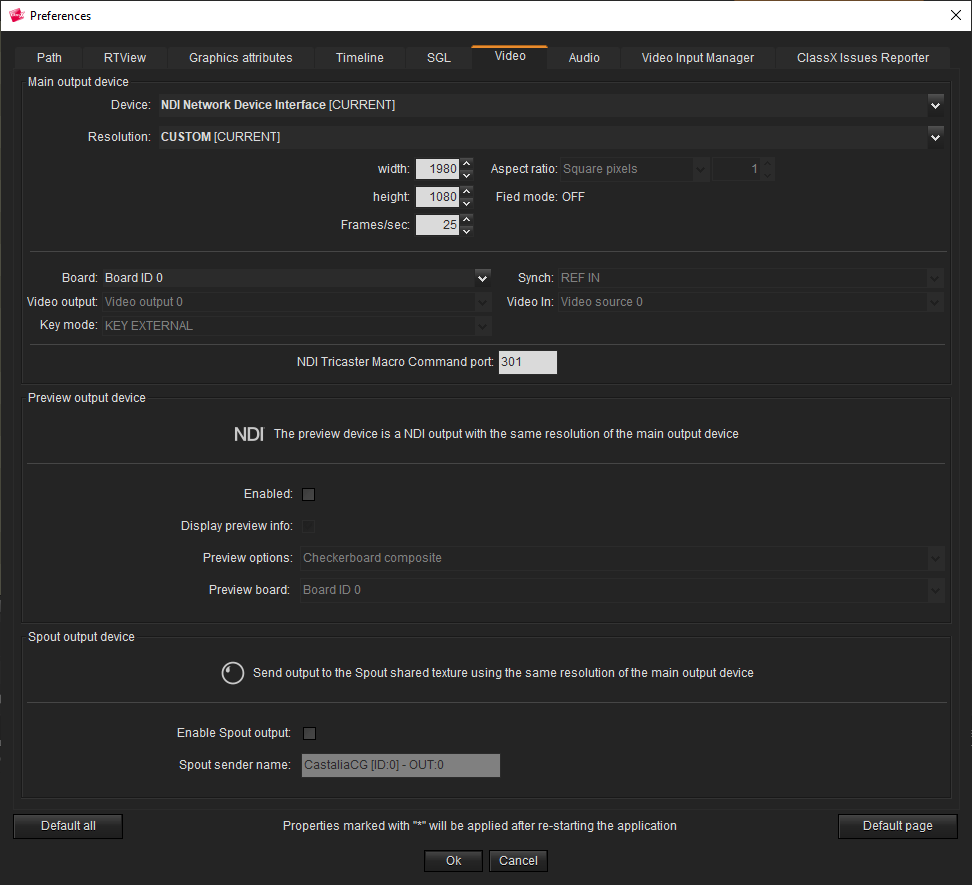Cancel the Preferences dialog
The width and height of the screenshot is (972, 885).
coord(518,861)
